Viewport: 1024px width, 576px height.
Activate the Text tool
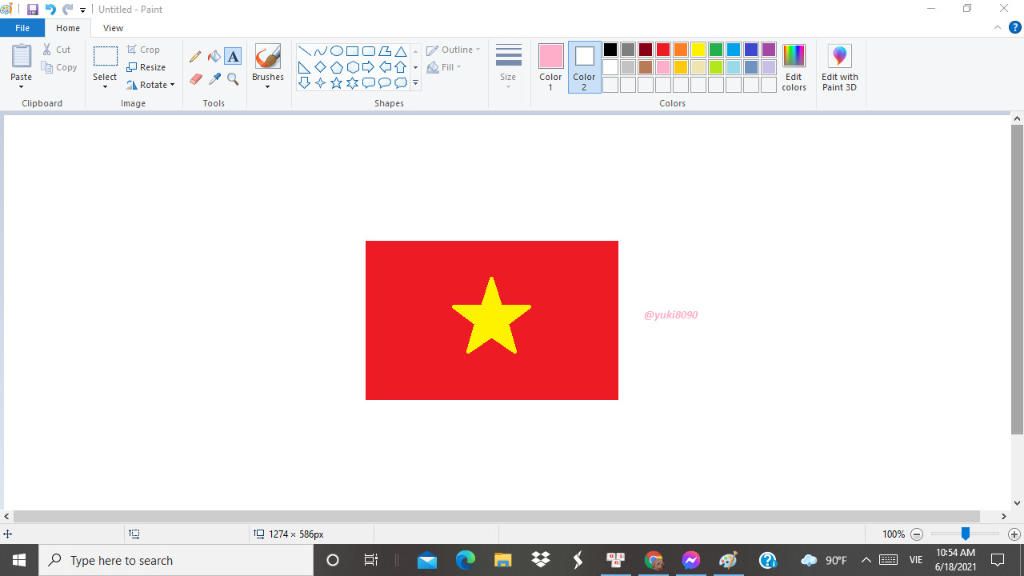pos(233,57)
